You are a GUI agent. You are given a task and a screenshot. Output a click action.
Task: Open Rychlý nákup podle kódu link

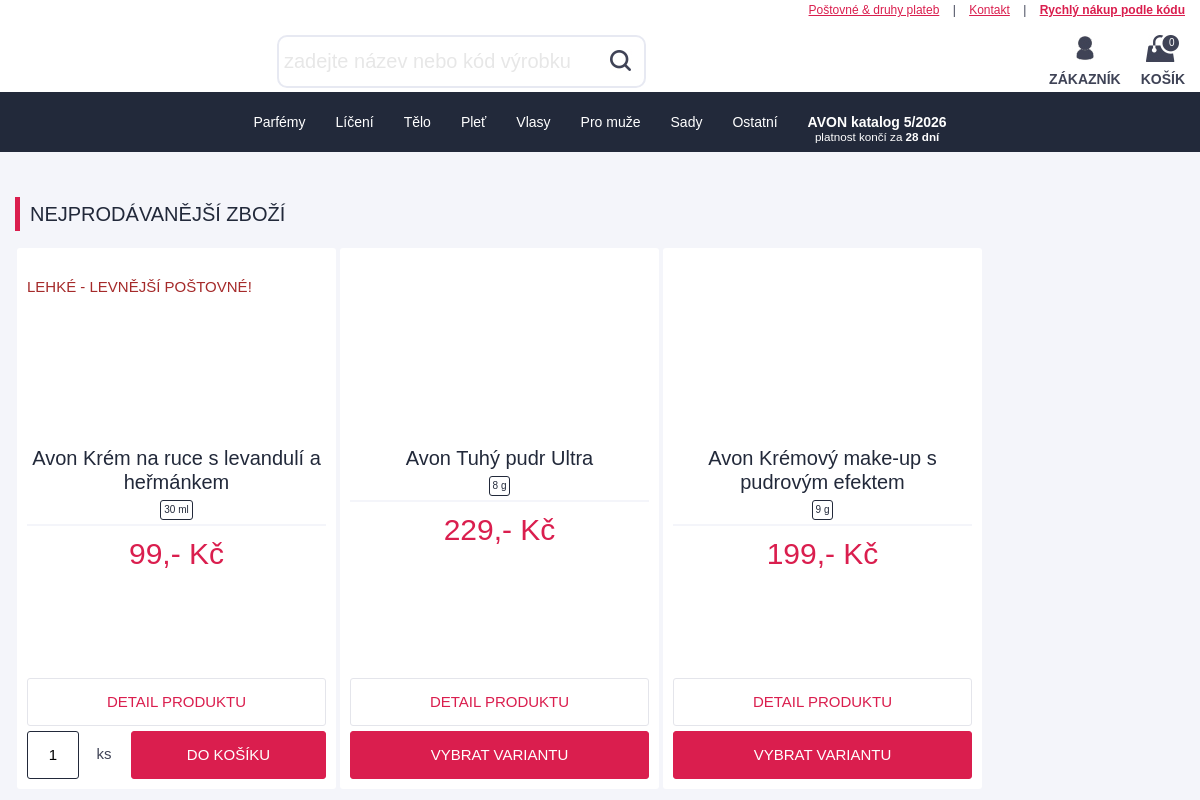(x=1112, y=10)
